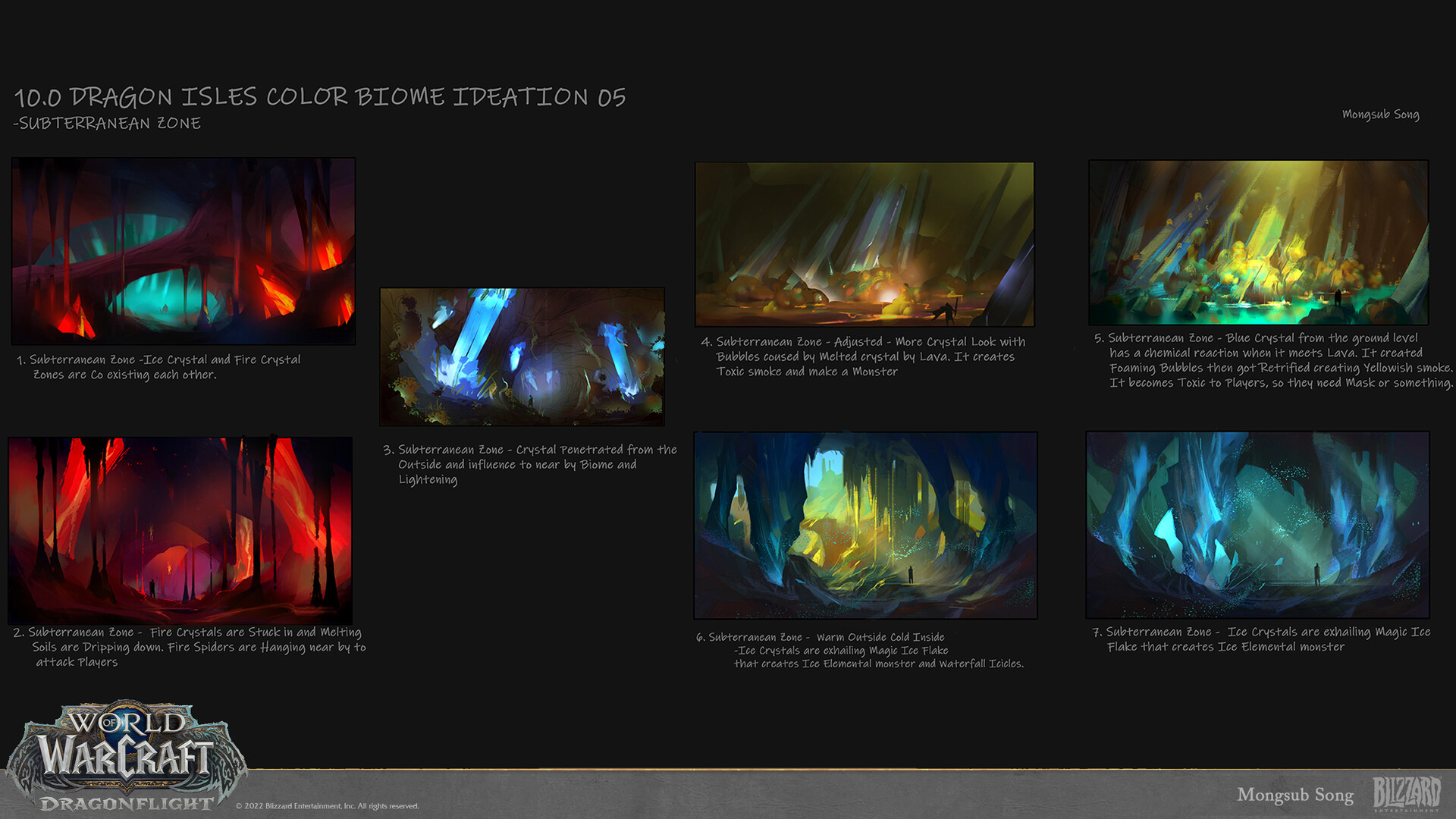Click the Mongsub Song credit at top right
1456x819 pixels.
(1380, 115)
